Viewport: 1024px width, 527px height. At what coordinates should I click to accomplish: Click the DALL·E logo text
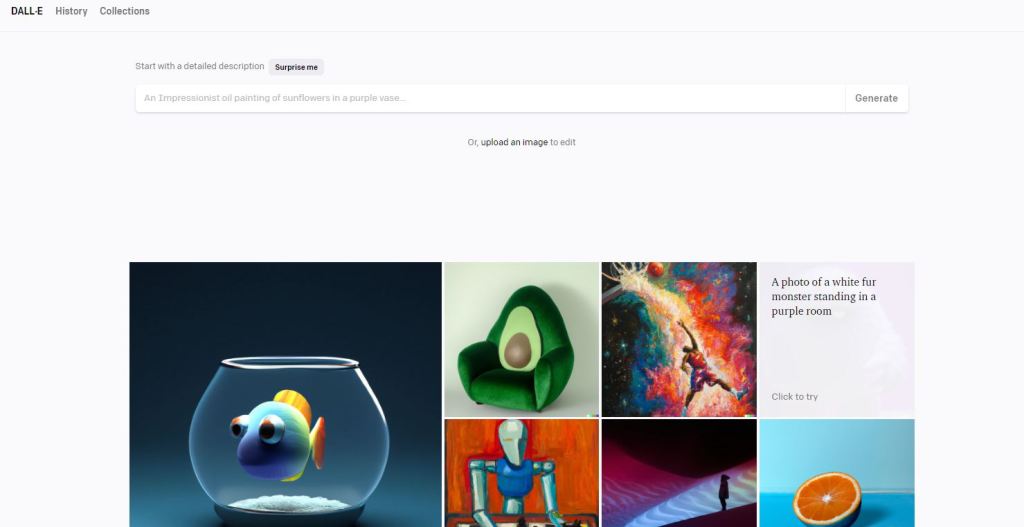coord(27,11)
